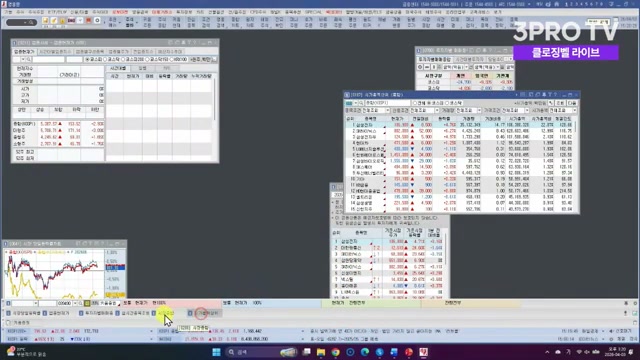Viewport: 640px width, 360px height.
Task: Open Task View from taskbar
Action: coord(307,352)
